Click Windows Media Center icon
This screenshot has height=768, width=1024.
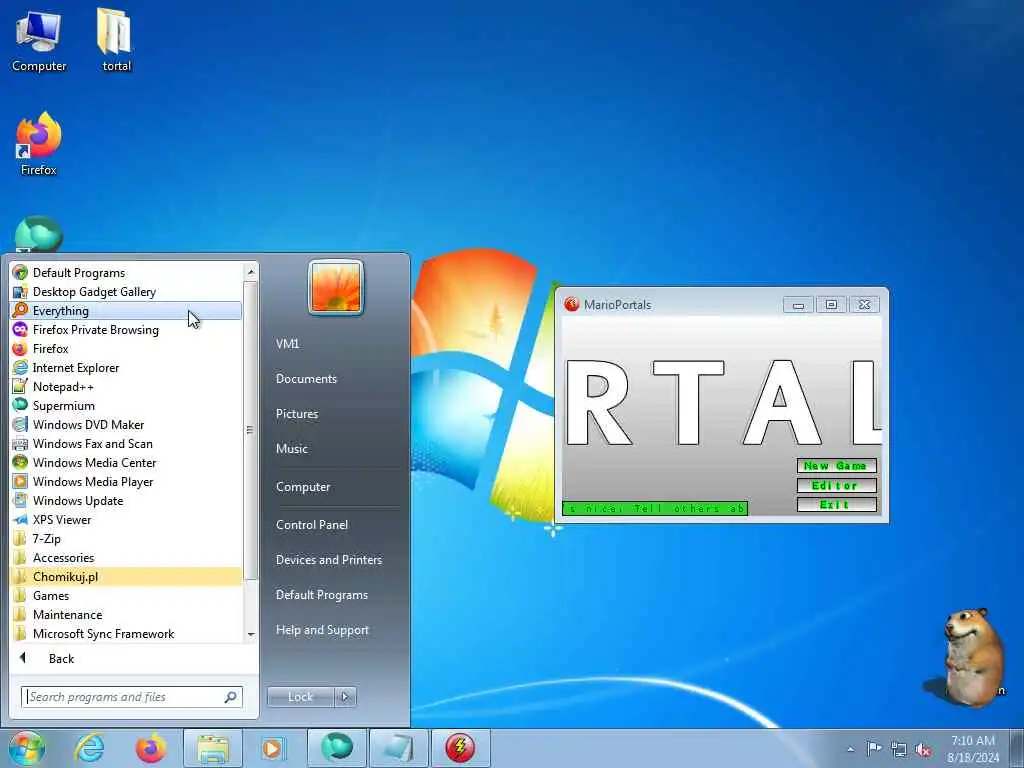pyautogui.click(x=20, y=462)
